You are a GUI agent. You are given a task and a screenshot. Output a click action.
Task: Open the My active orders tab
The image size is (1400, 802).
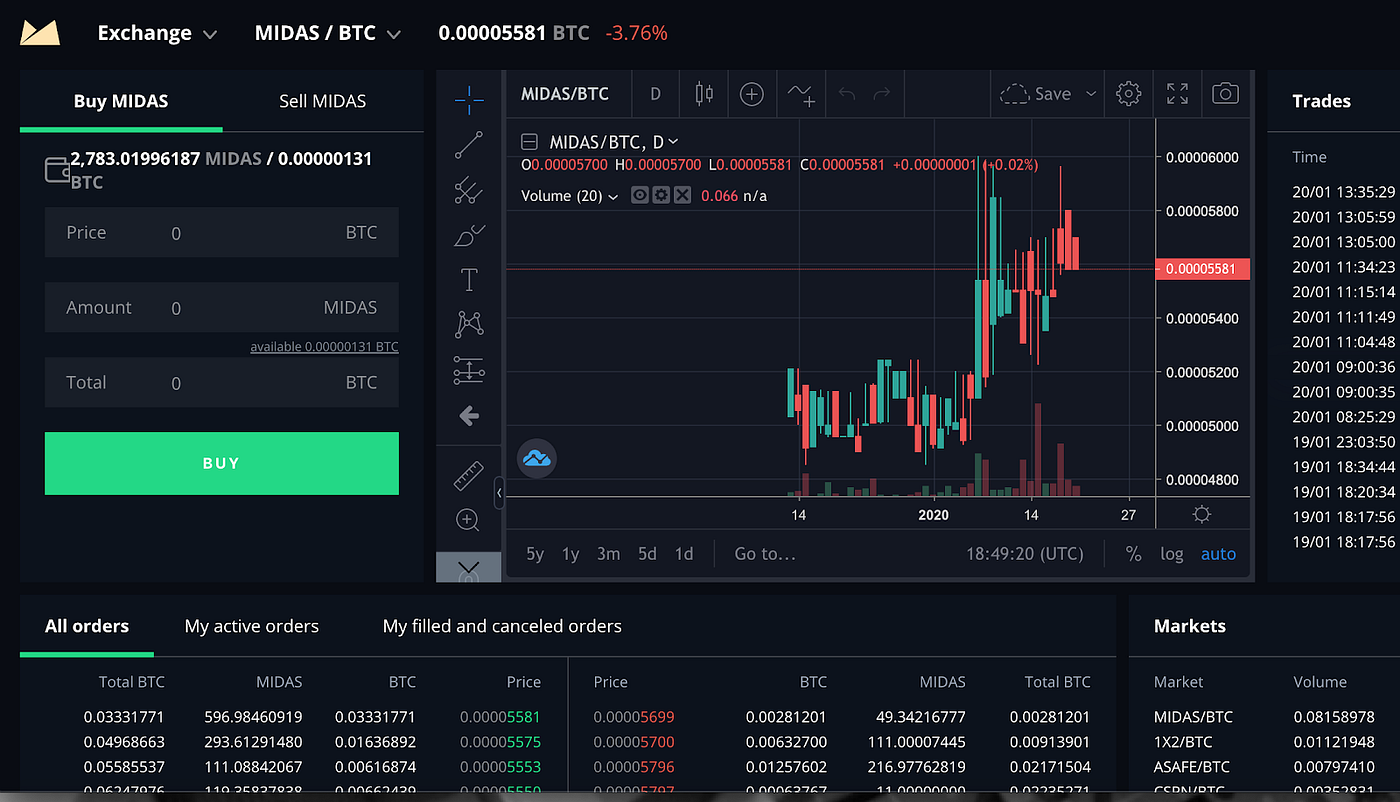pyautogui.click(x=251, y=625)
